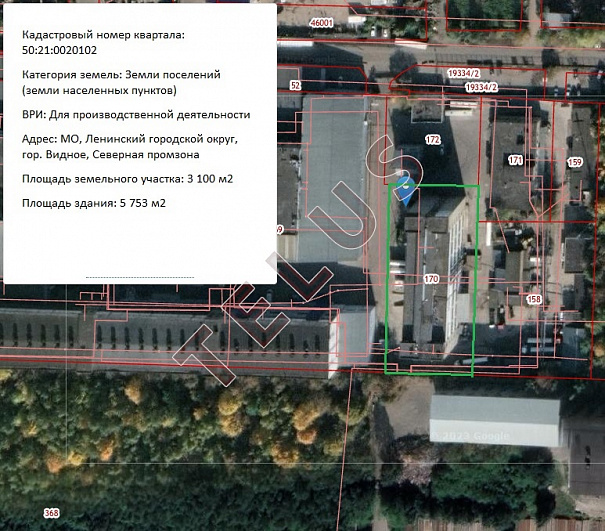605x531 pixels.
Task: Click 'Площадь земельного участка: 3 100 м2'
Action: coord(127,179)
